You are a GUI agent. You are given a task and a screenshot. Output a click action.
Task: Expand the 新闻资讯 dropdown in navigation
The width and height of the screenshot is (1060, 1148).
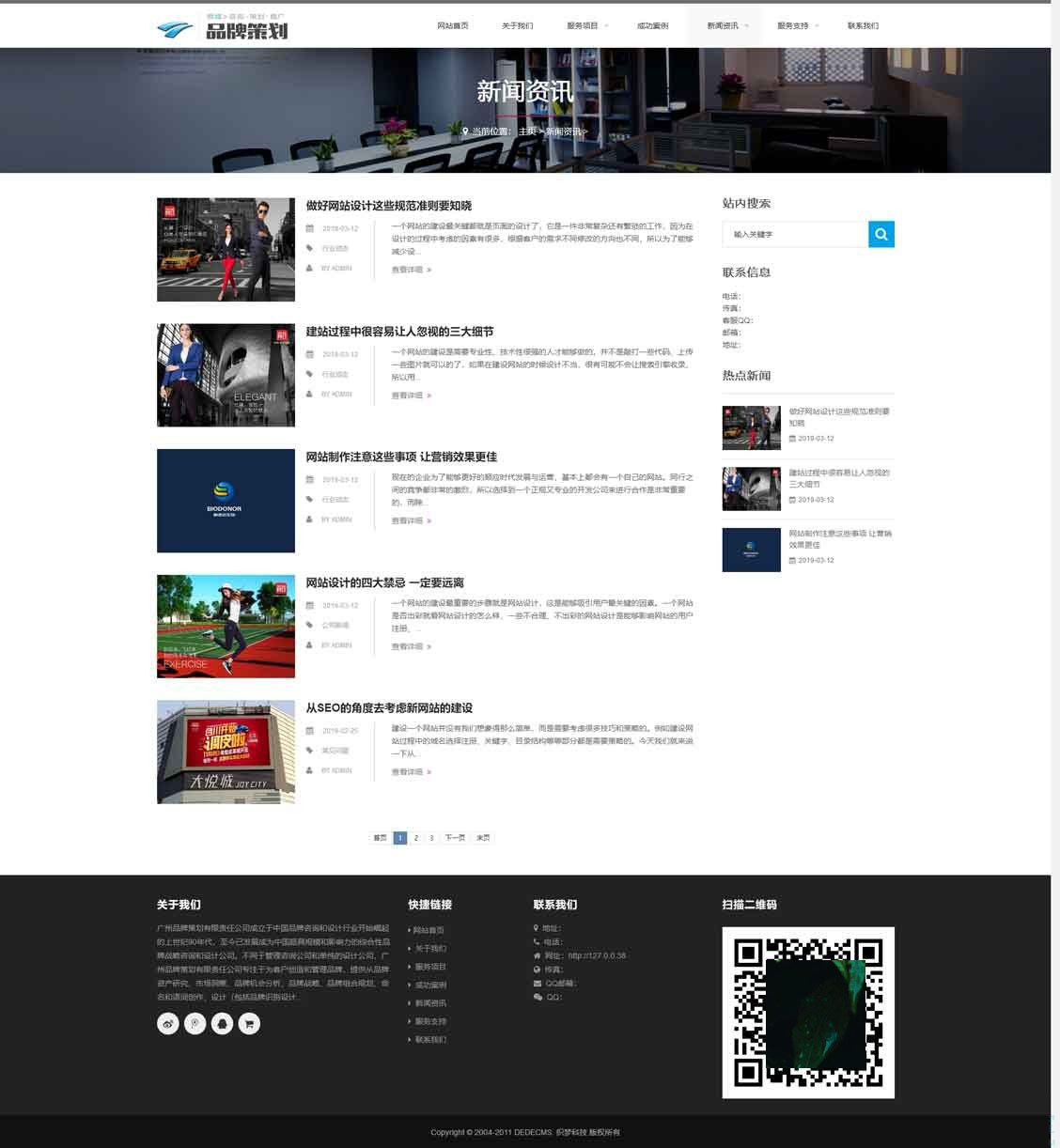(726, 25)
